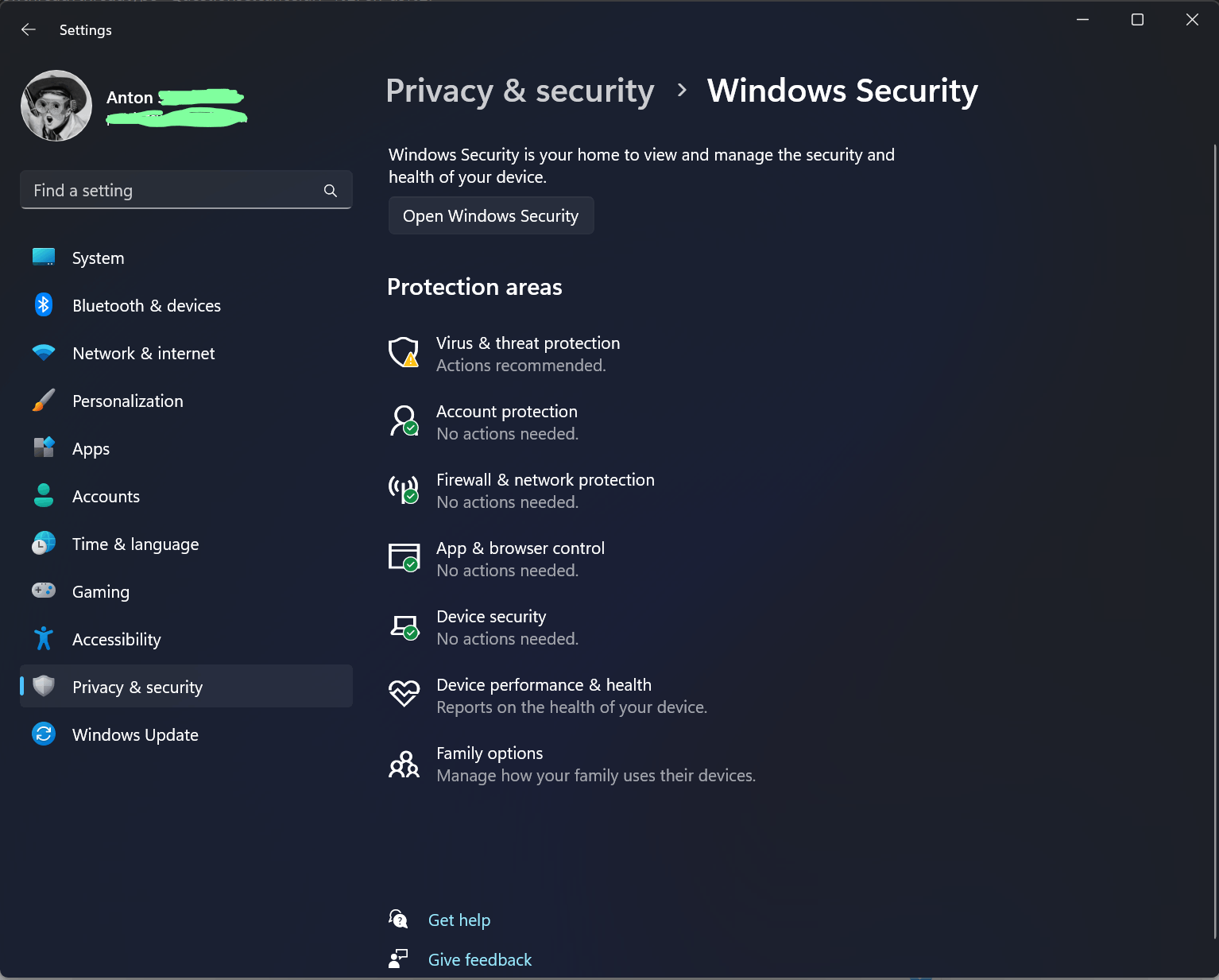
Task: Go to Bluetooth & devices
Action: tap(186, 305)
